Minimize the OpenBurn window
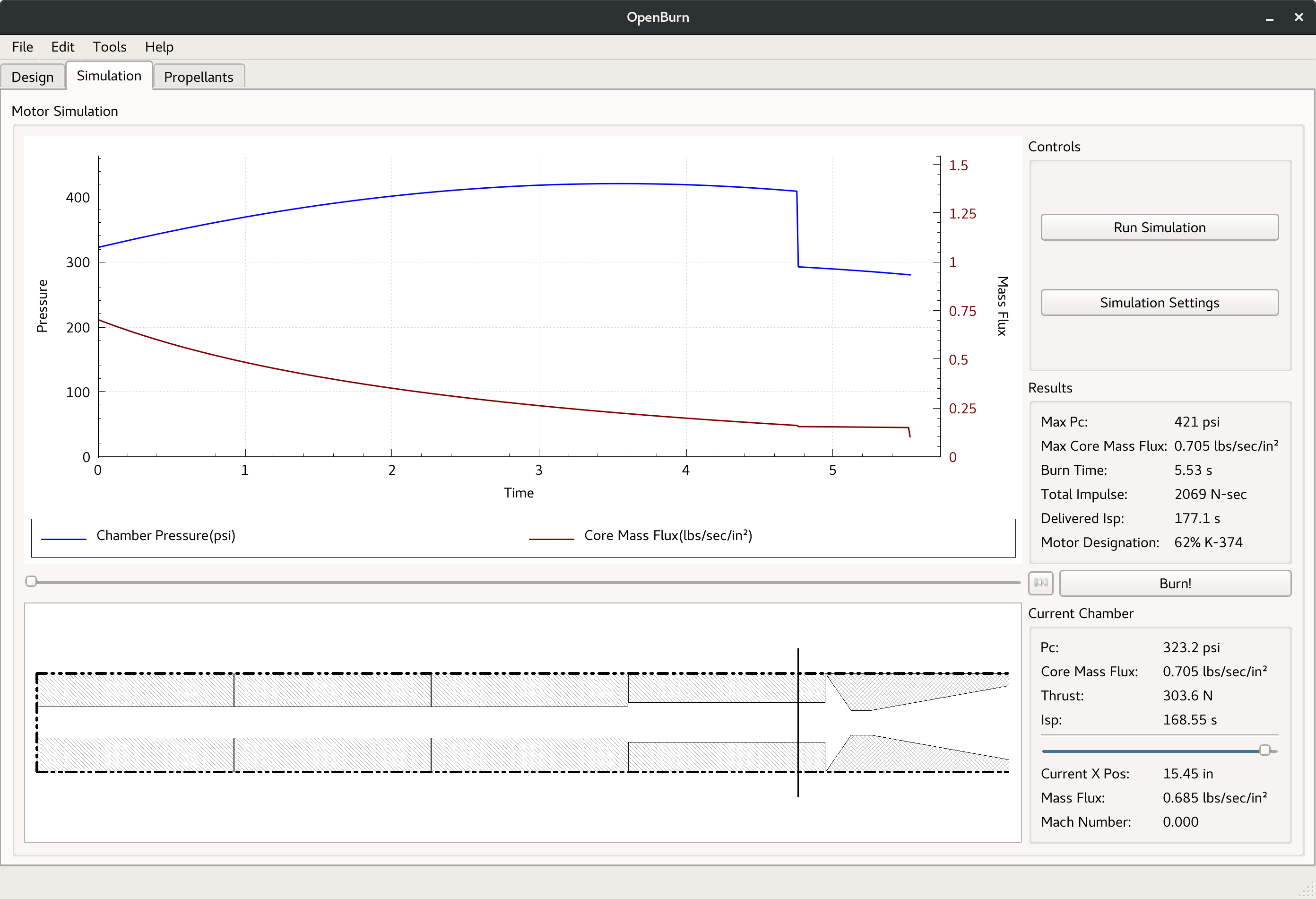 pos(1270,17)
